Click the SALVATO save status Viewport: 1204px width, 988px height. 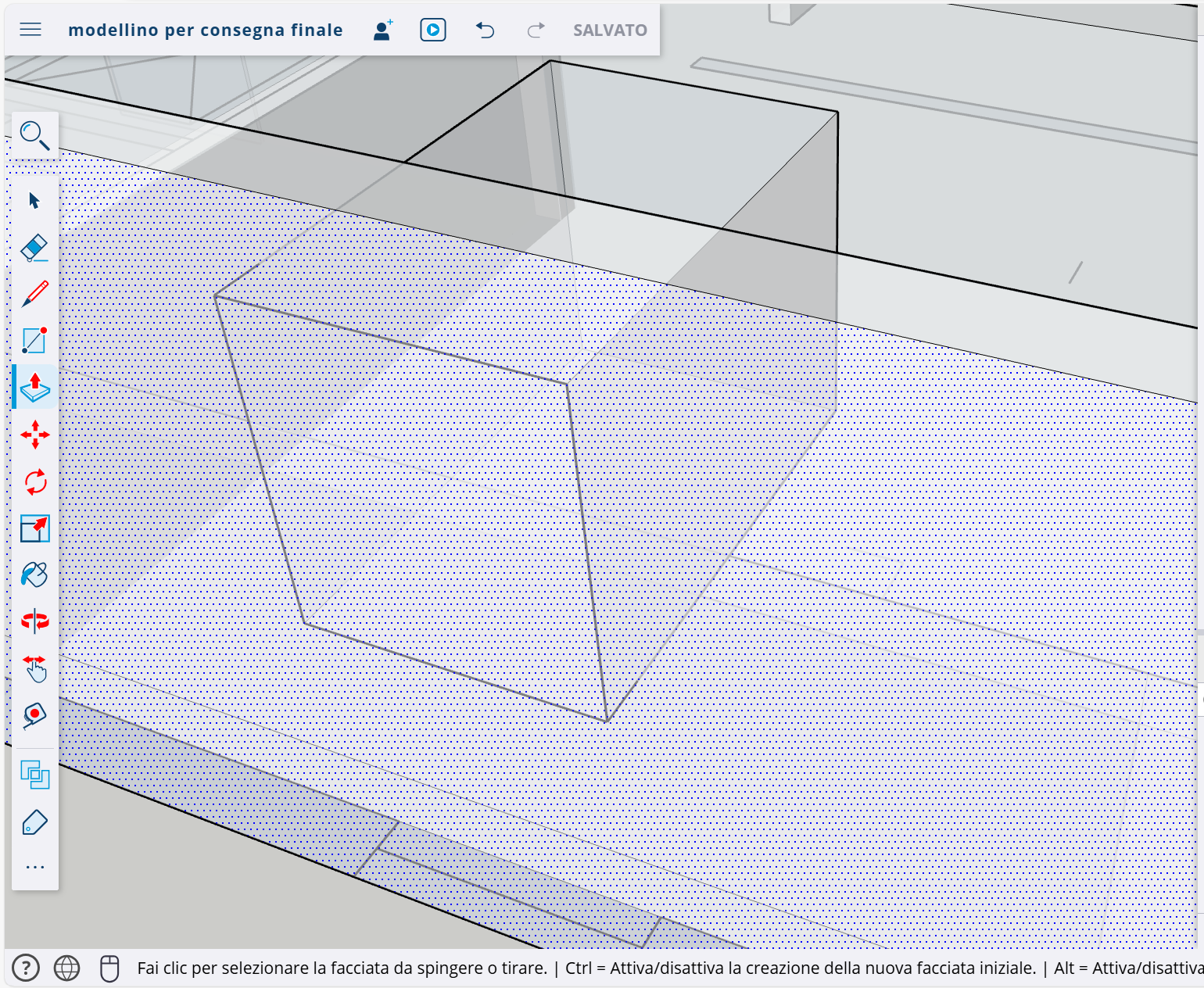(x=610, y=30)
